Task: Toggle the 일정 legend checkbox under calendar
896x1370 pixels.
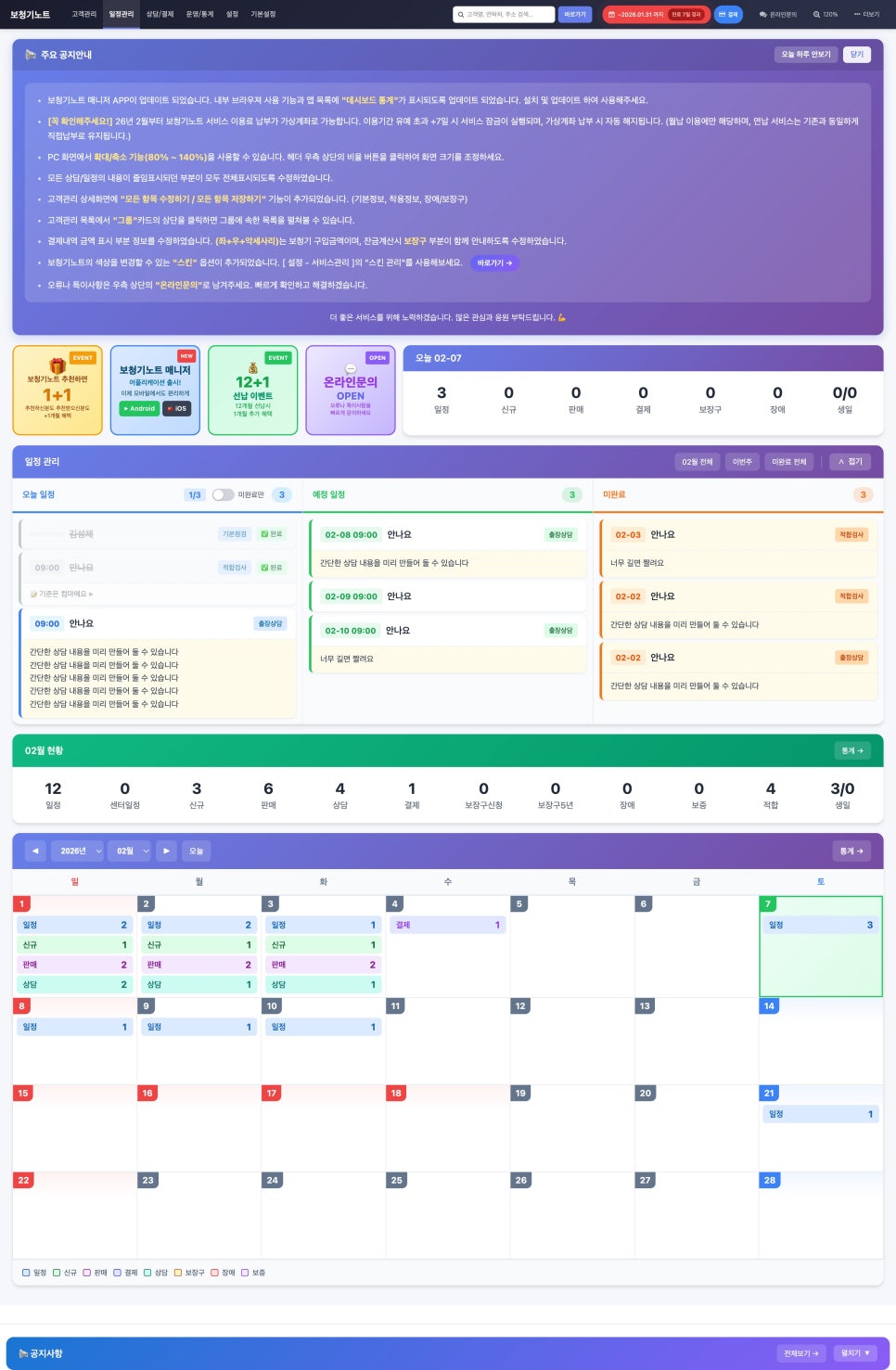Action: click(27, 1273)
